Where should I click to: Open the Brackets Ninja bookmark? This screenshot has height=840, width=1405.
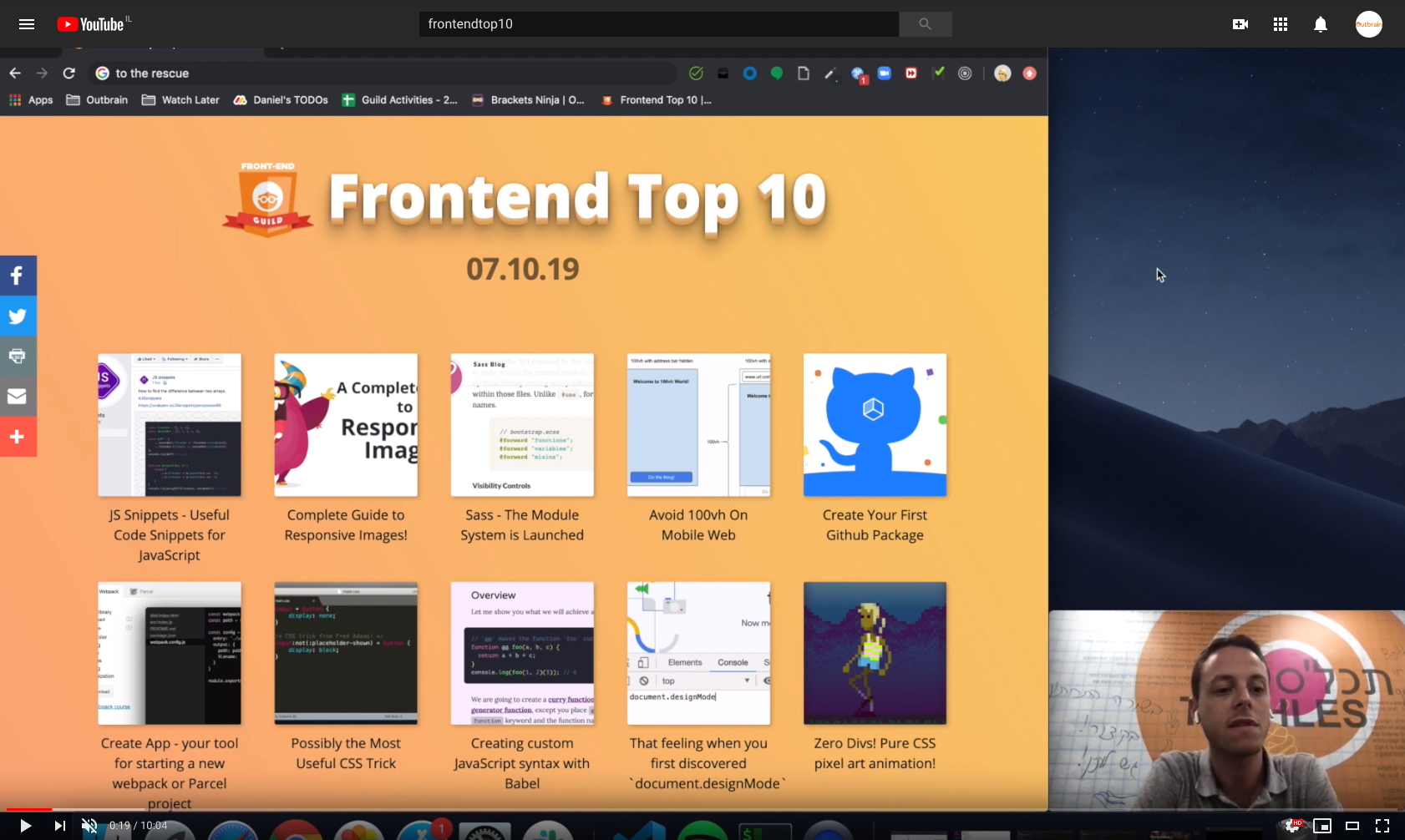(x=528, y=99)
